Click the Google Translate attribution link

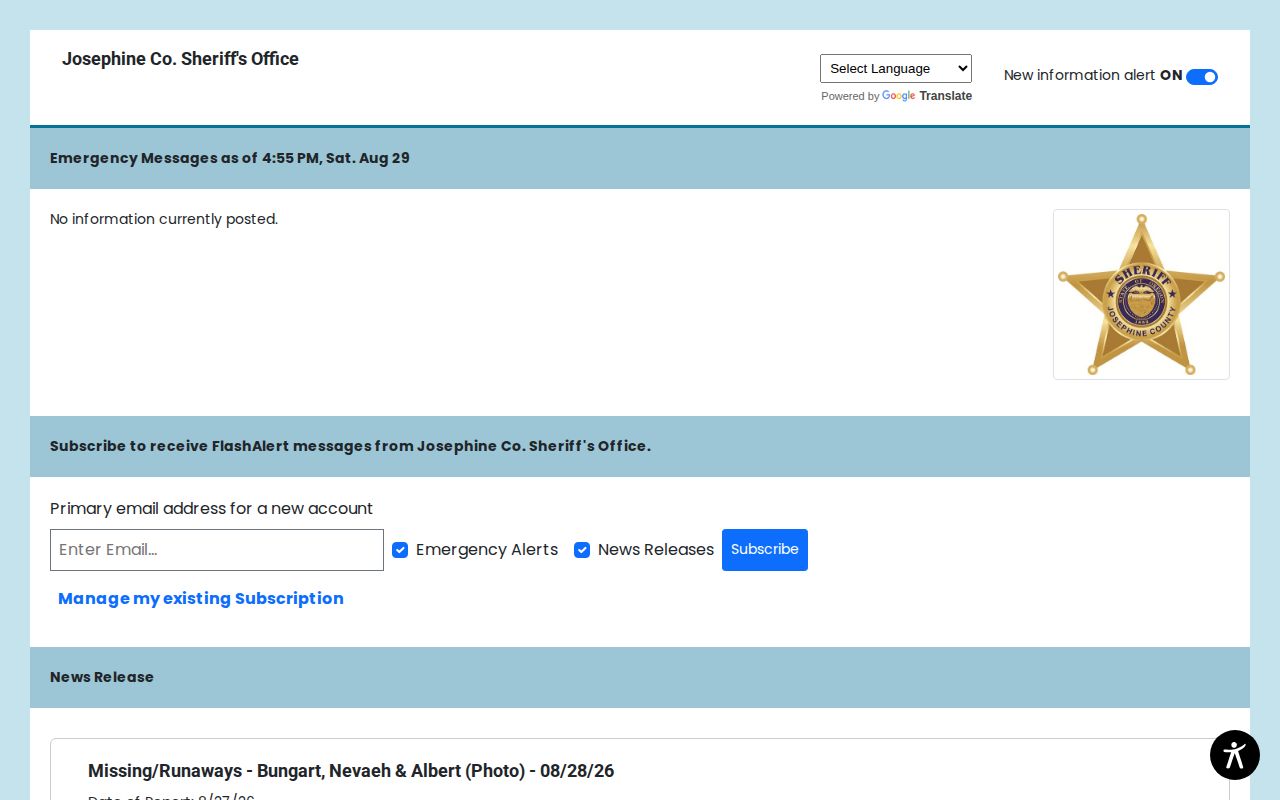tap(927, 96)
